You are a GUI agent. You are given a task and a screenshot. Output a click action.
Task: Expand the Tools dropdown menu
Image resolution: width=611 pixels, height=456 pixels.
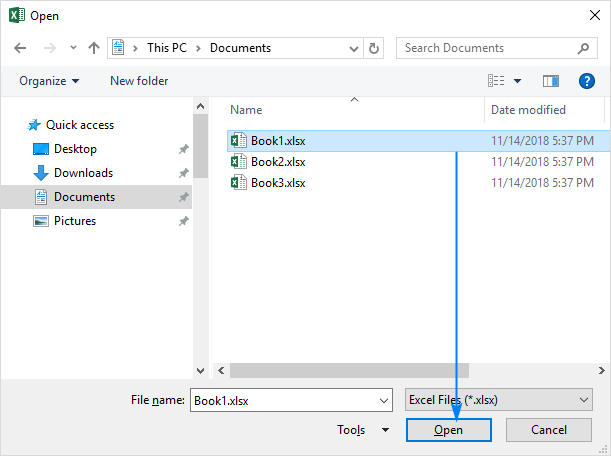[x=364, y=430]
